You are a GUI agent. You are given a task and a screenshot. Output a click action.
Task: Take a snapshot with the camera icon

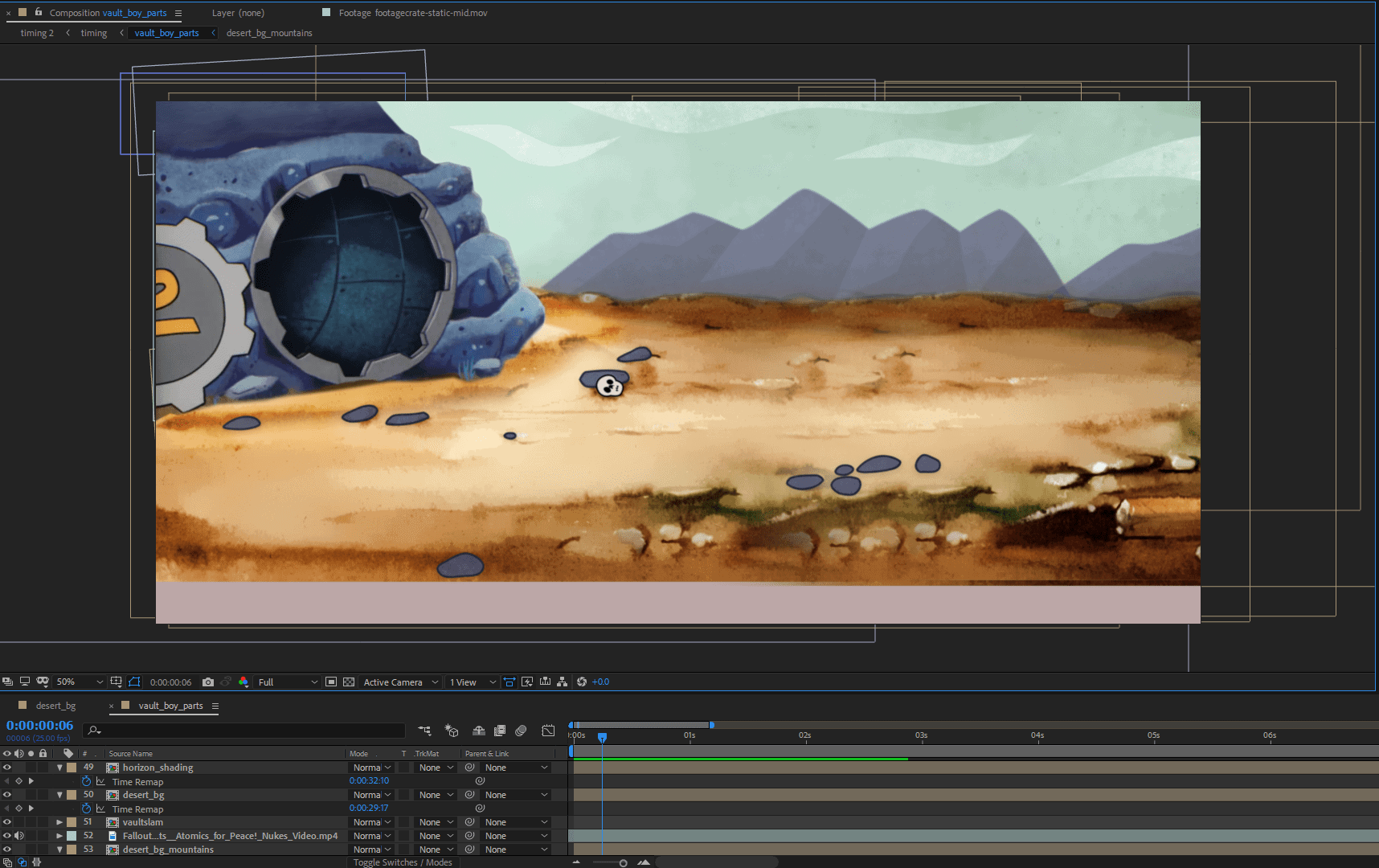point(208,682)
